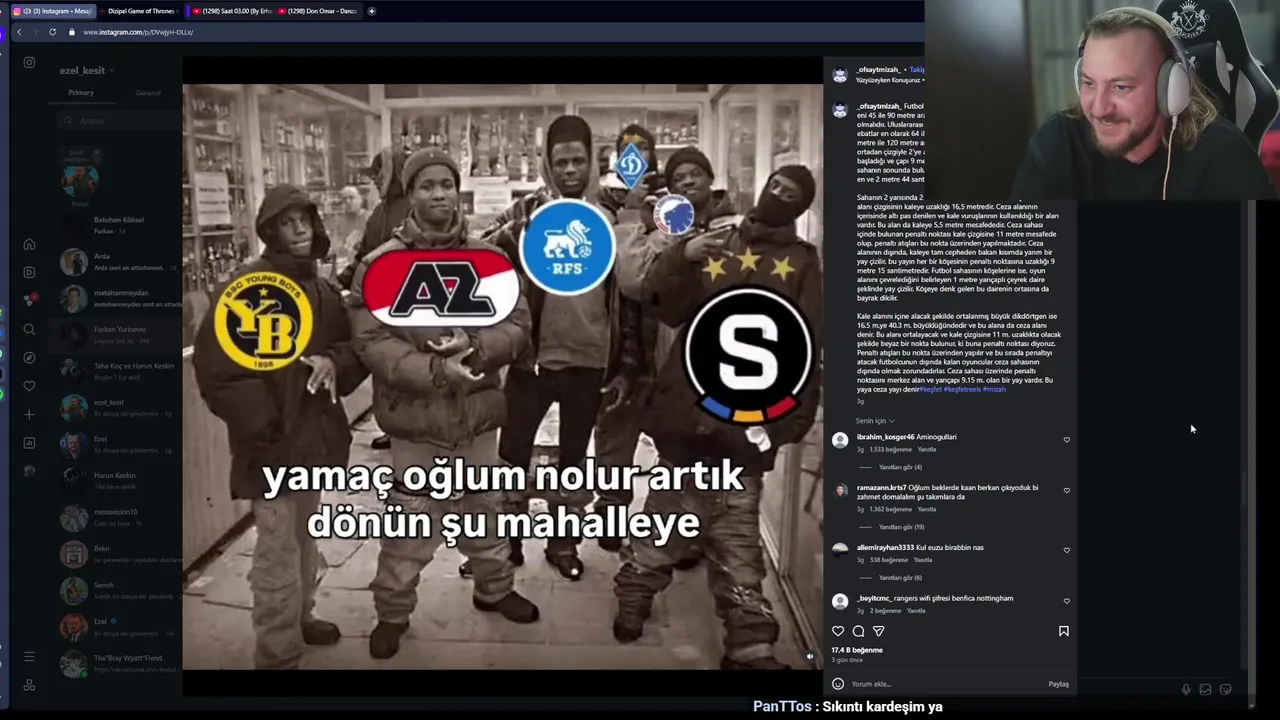Select Primary inbox tab

[x=81, y=93]
